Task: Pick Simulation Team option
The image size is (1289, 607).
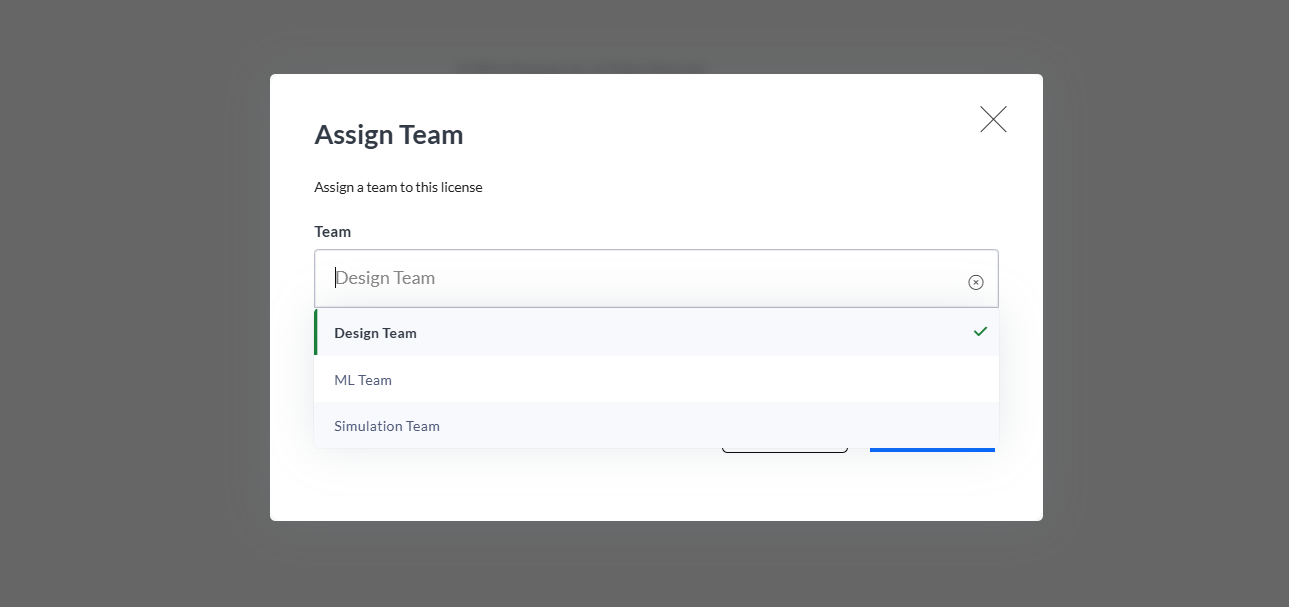Action: point(656,426)
